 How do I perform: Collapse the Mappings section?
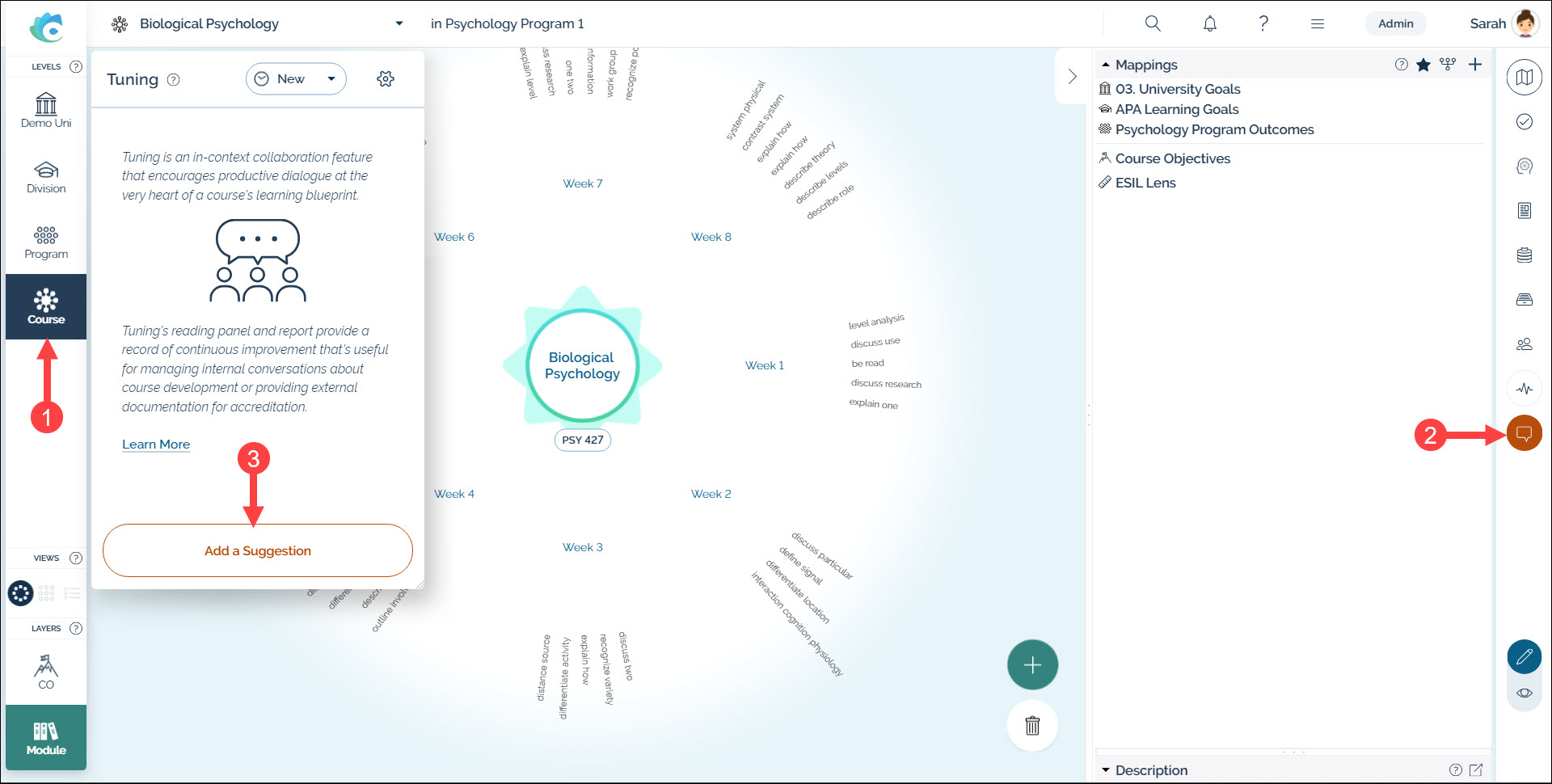pyautogui.click(x=1105, y=65)
